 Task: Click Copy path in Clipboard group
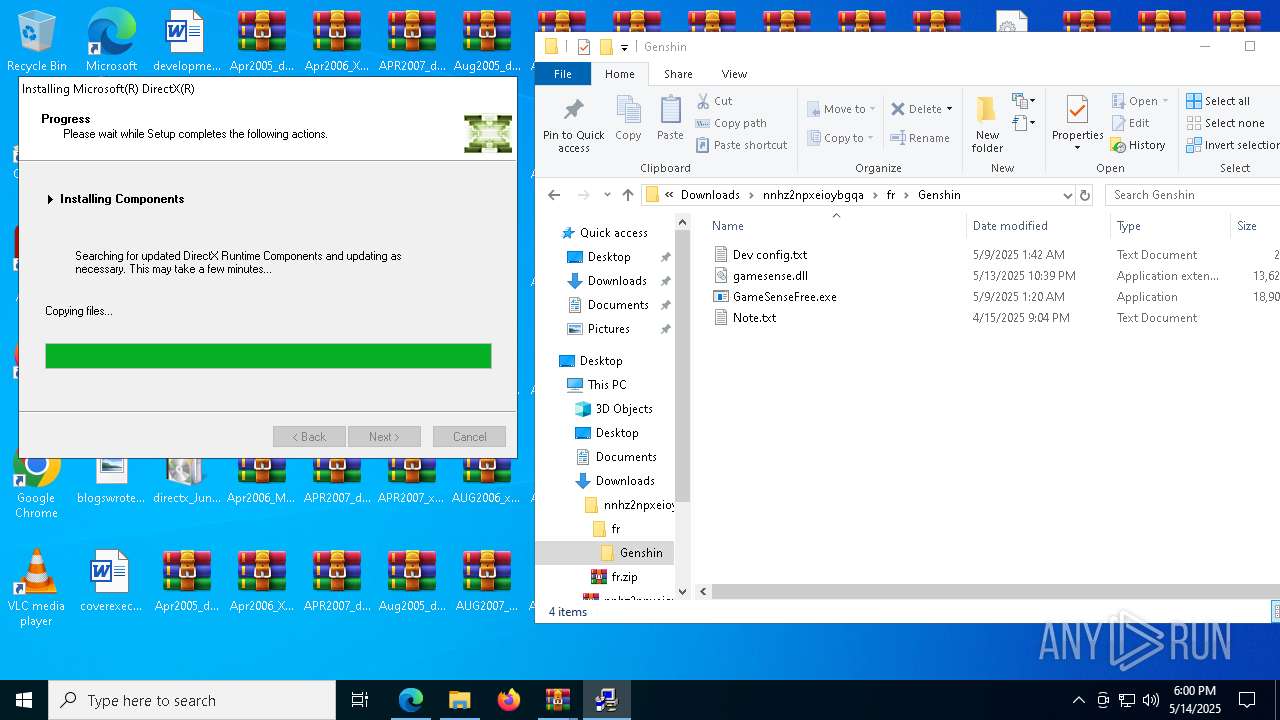(731, 123)
